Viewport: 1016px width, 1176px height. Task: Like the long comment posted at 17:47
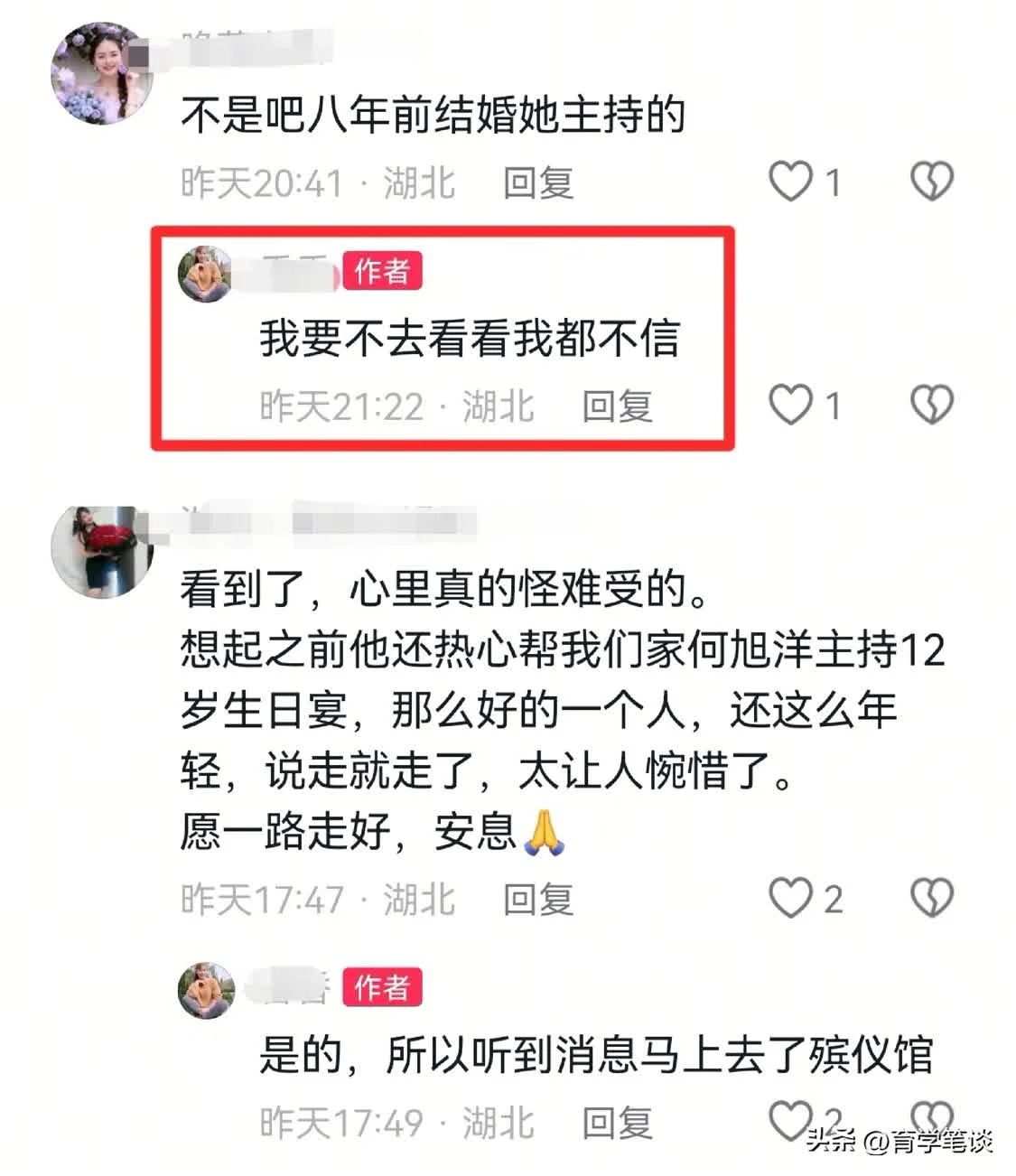click(791, 898)
